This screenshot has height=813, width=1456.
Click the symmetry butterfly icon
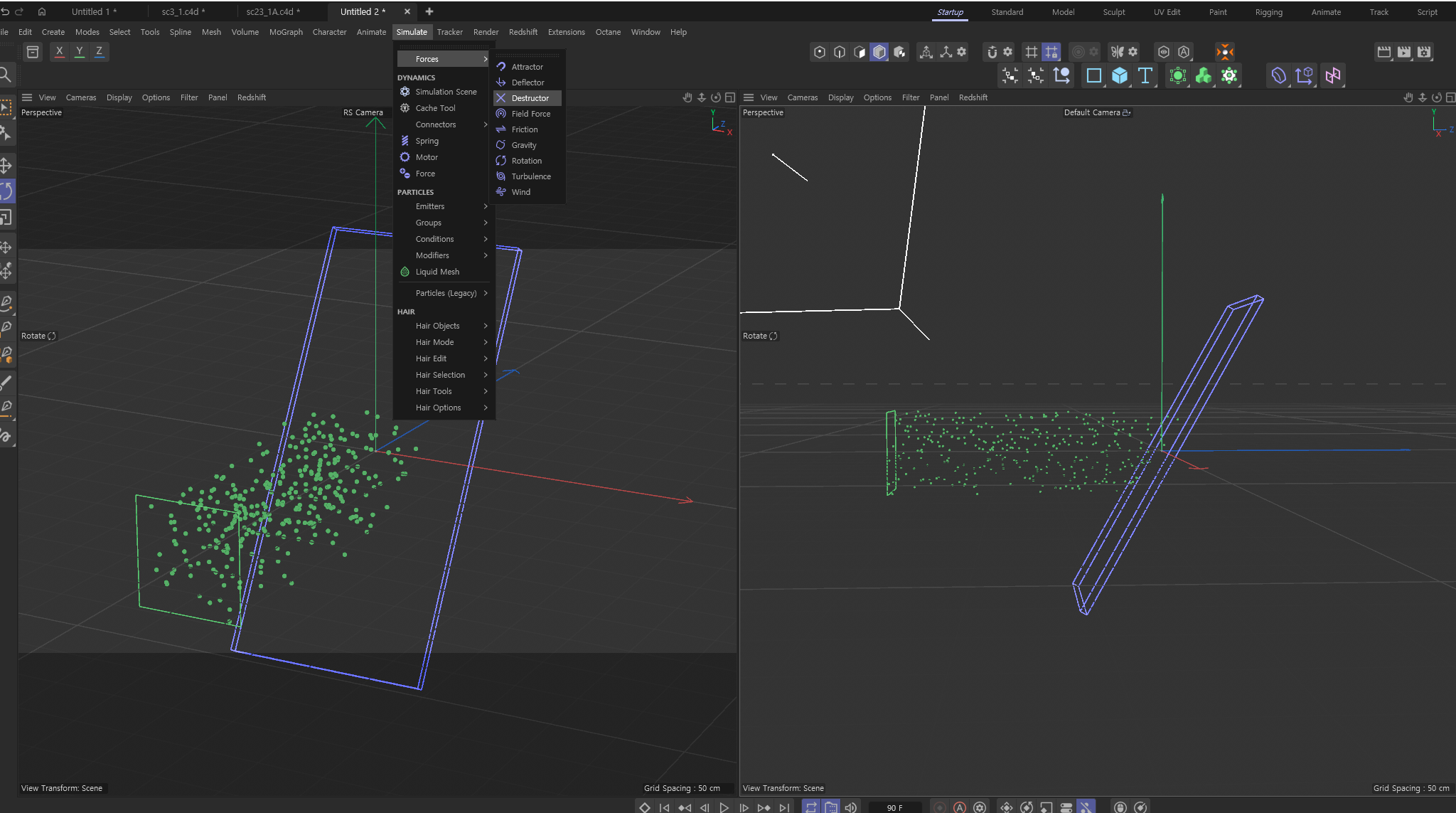(x=1118, y=52)
